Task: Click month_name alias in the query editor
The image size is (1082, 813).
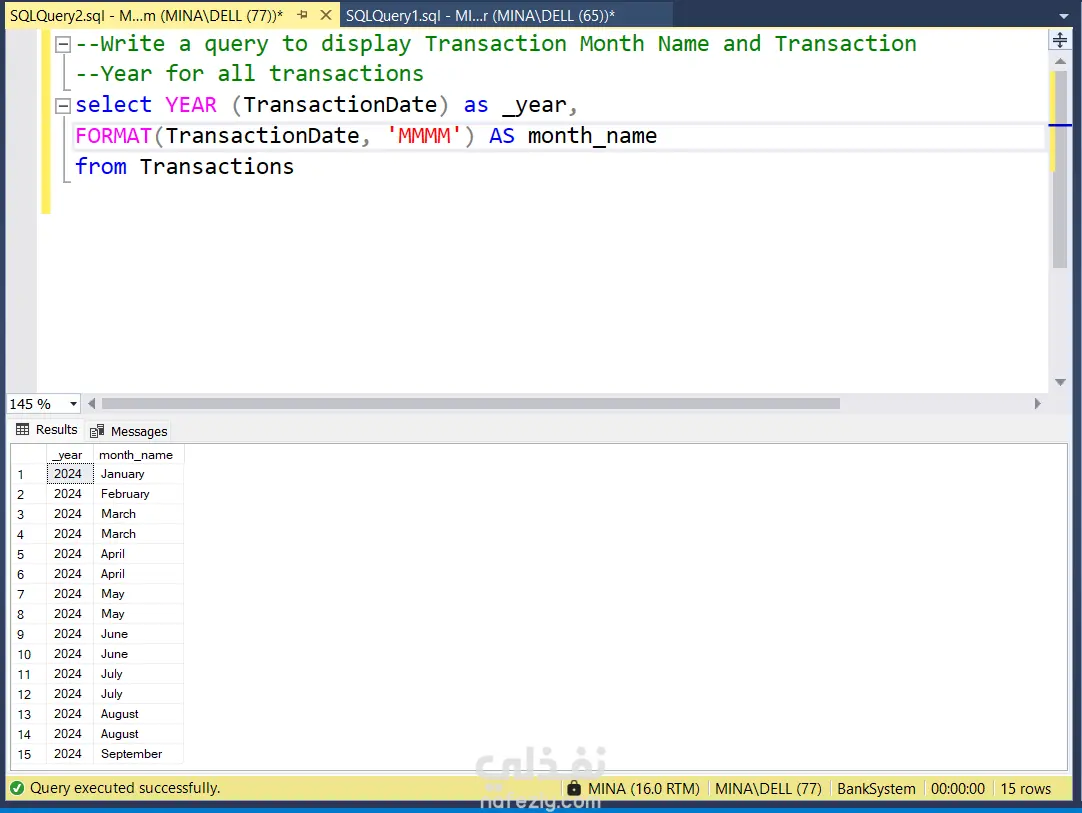Action: 592,135
